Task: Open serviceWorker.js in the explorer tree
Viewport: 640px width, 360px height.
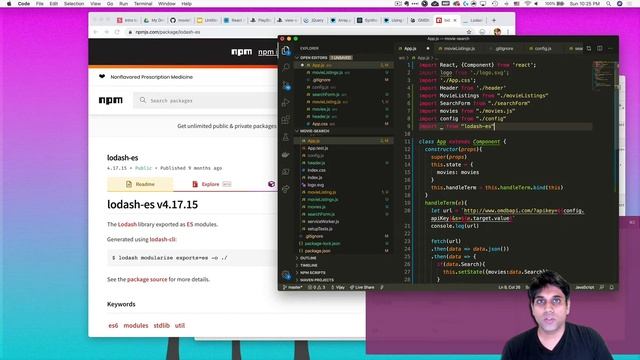Action: 323,222
